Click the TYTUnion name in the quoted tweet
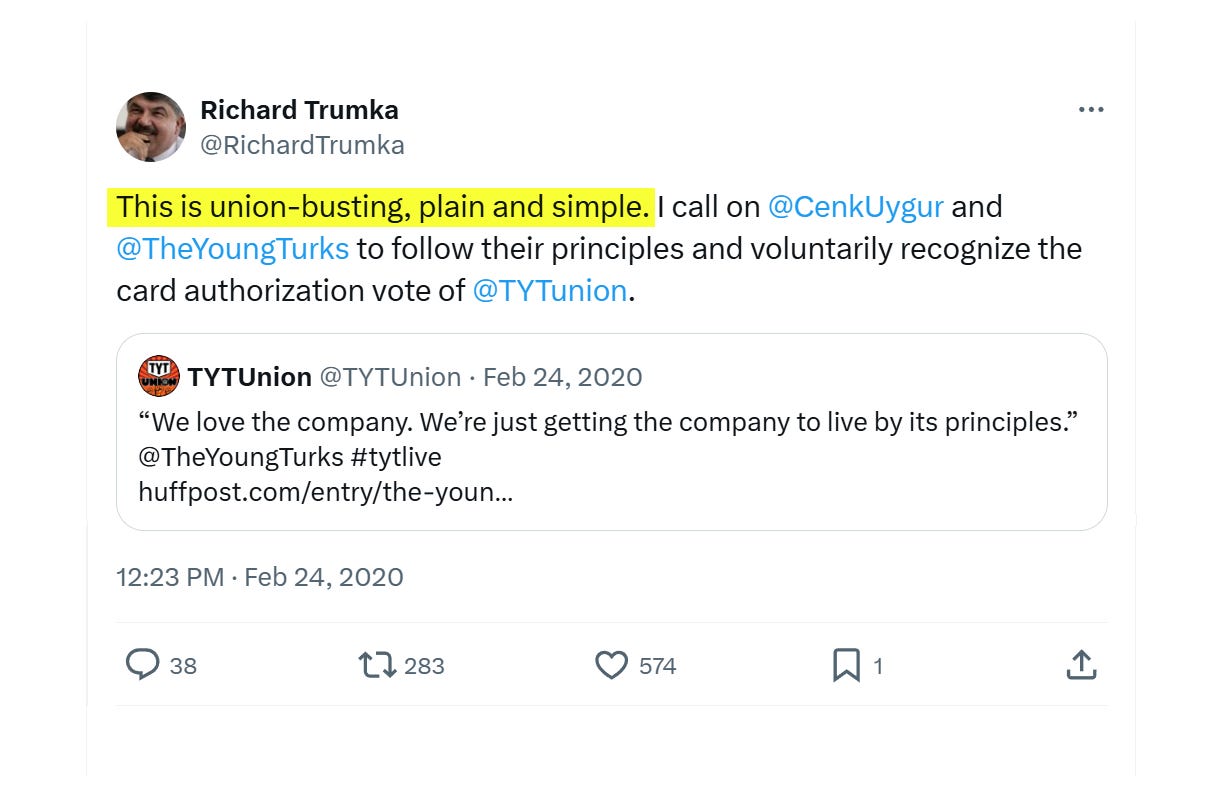This screenshot has height=798, width=1222. pos(250,377)
